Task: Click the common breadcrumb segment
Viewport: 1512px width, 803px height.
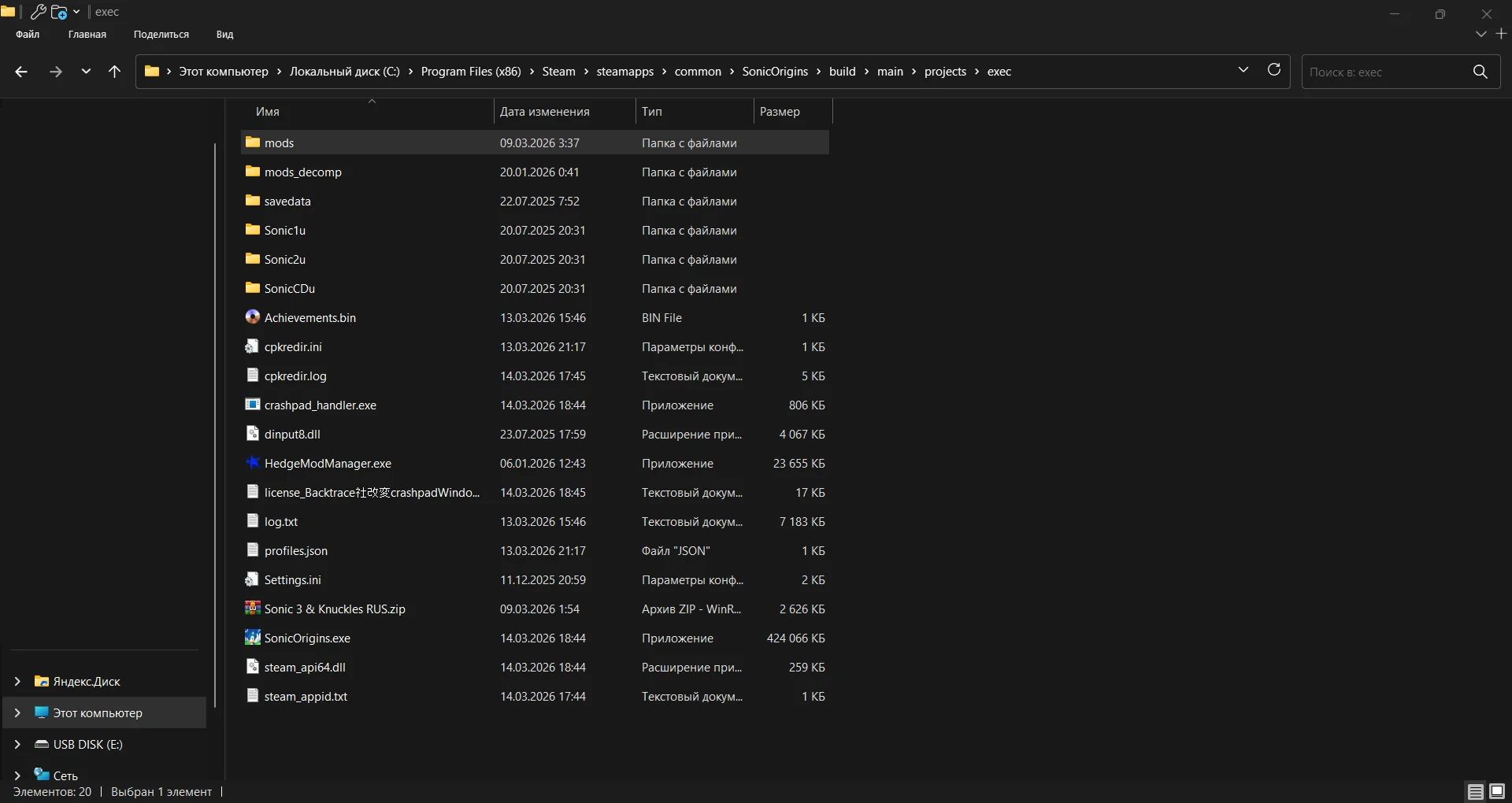Action: point(698,72)
